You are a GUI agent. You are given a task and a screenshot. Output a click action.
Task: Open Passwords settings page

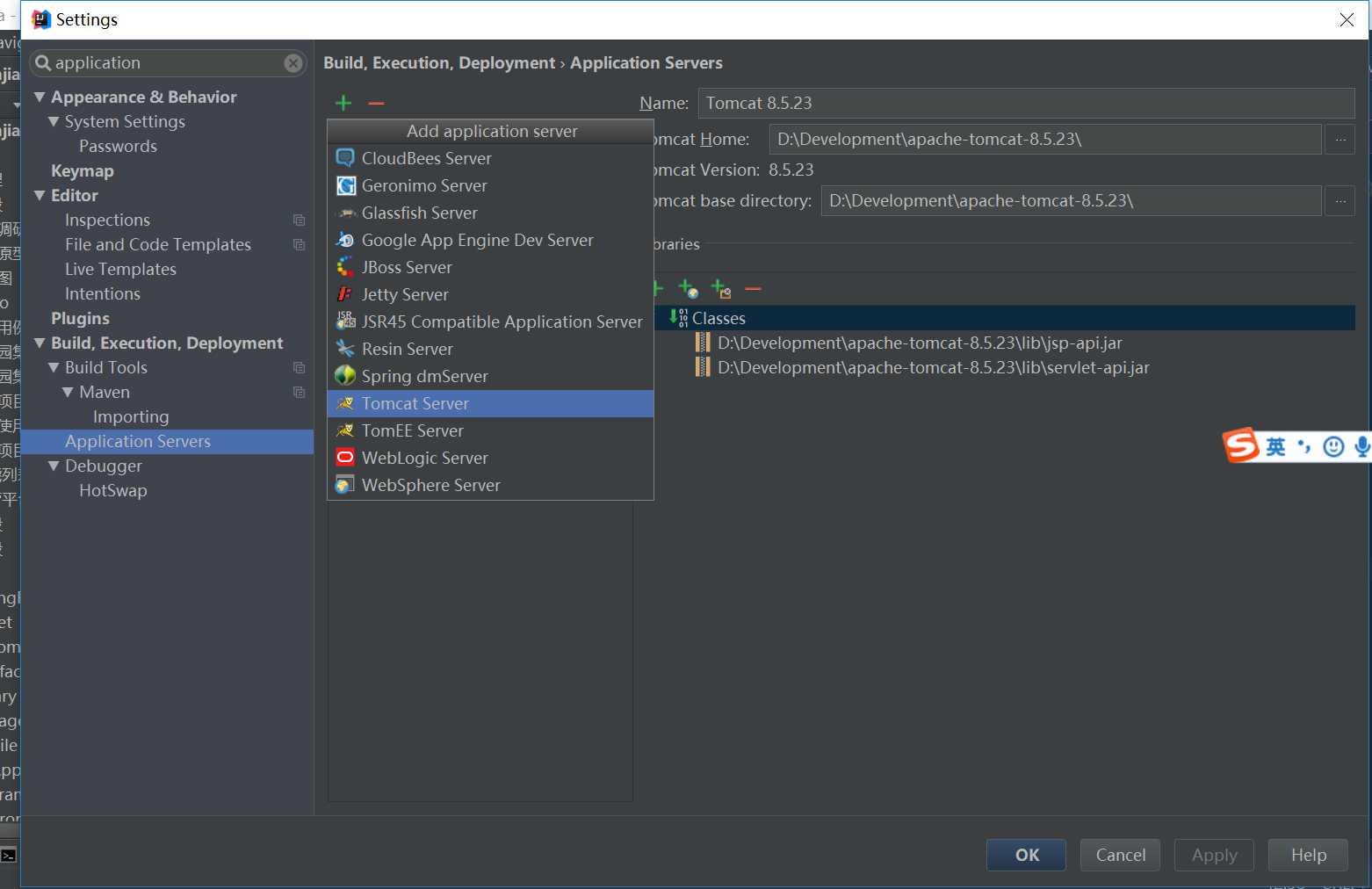[118, 146]
